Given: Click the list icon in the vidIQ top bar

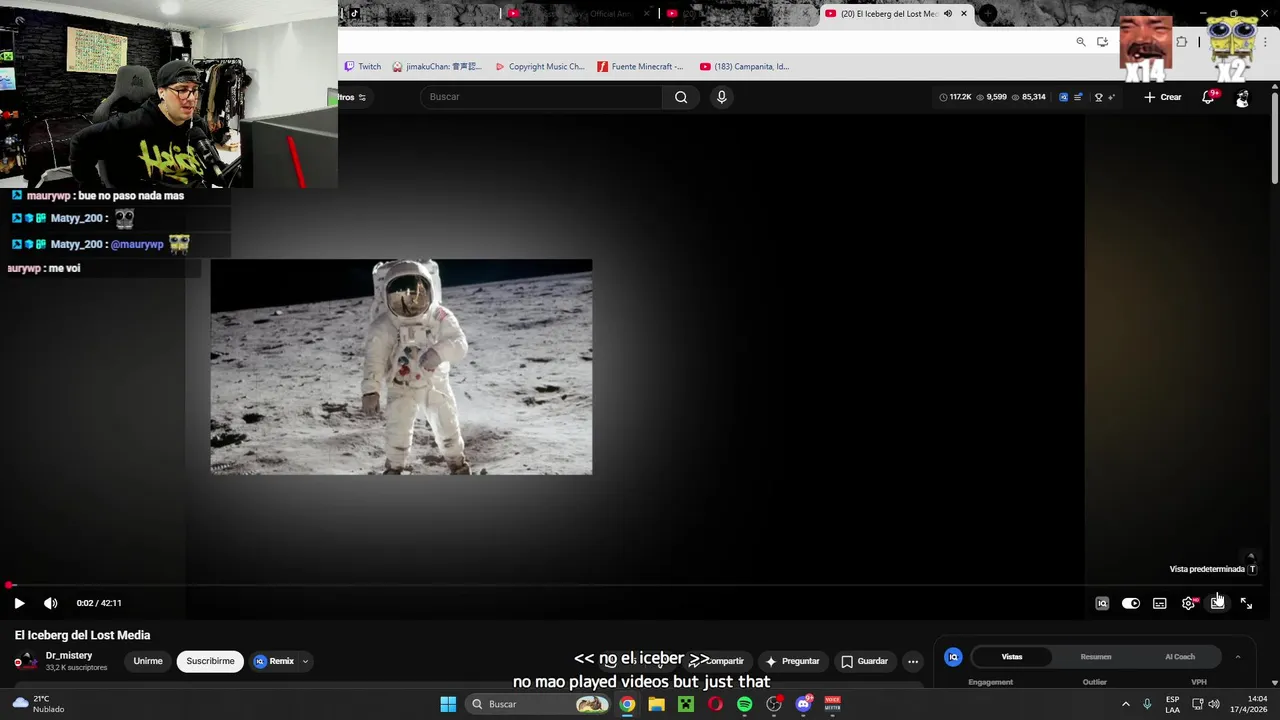Looking at the screenshot, I should [1078, 97].
